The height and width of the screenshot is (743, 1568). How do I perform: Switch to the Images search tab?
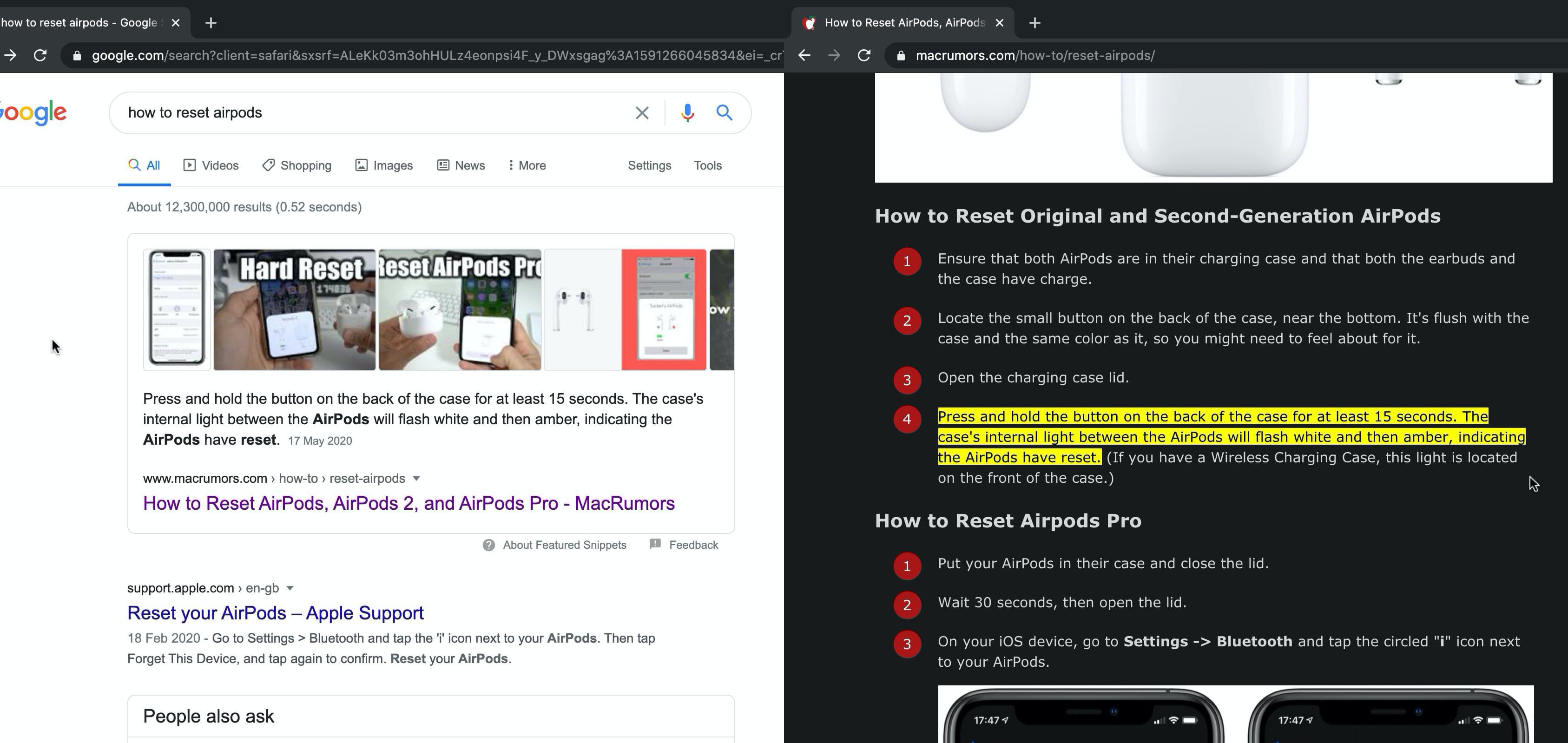pyautogui.click(x=384, y=165)
